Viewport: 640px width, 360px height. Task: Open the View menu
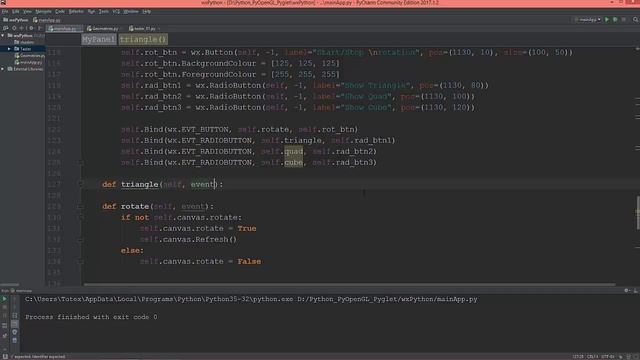[27, 11]
